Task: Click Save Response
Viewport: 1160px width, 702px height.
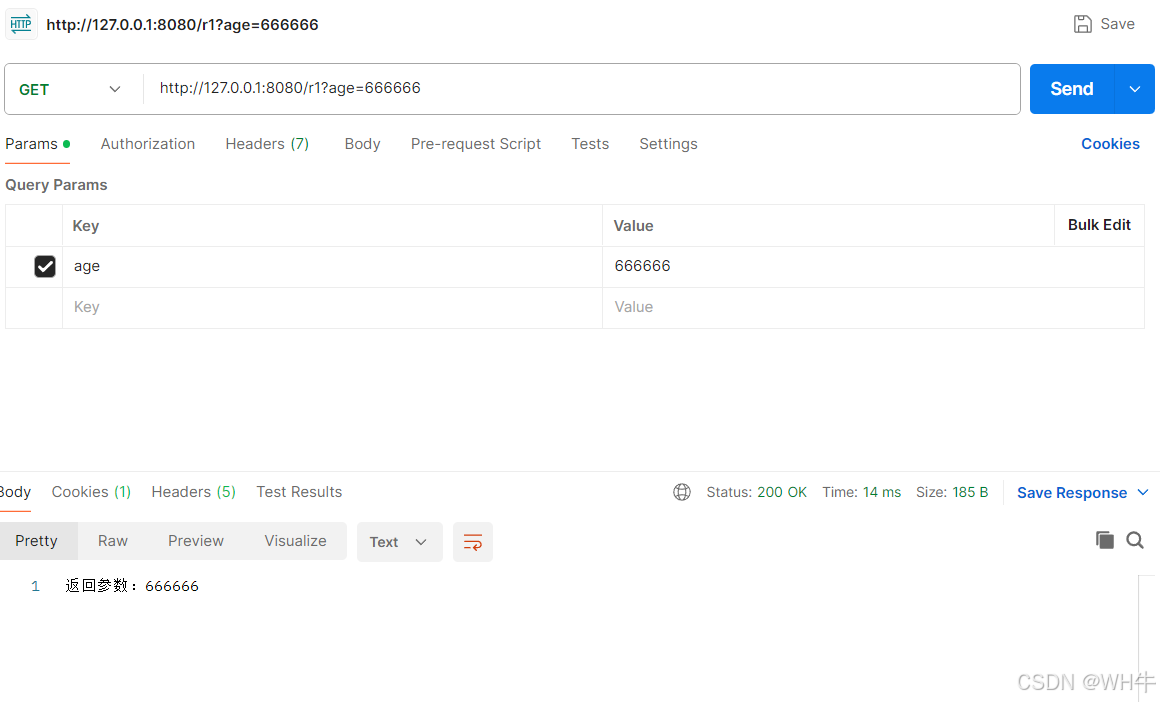Action: (1072, 493)
